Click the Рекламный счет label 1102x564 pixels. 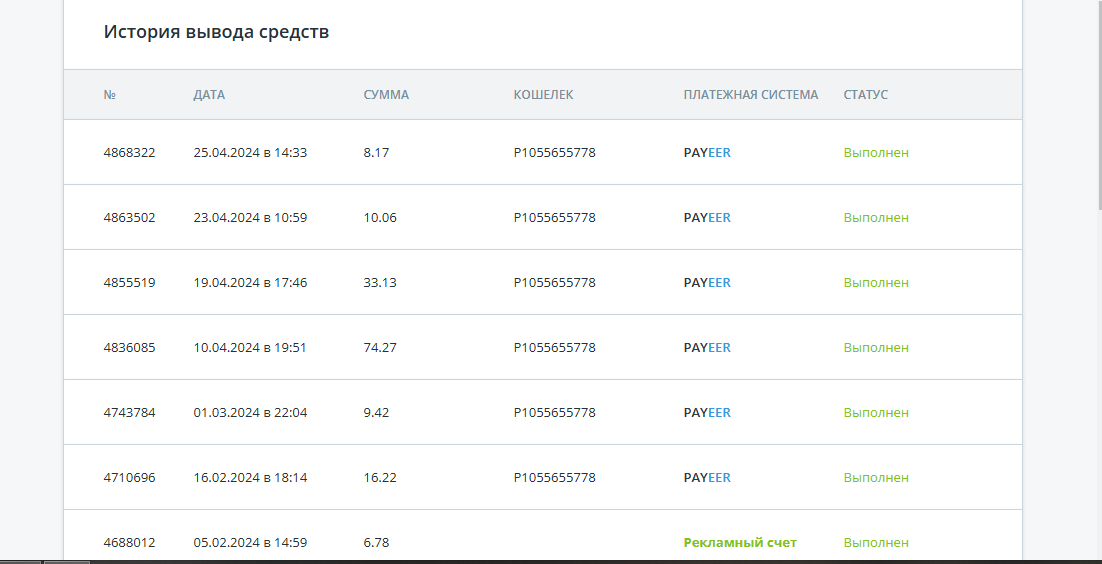[740, 543]
